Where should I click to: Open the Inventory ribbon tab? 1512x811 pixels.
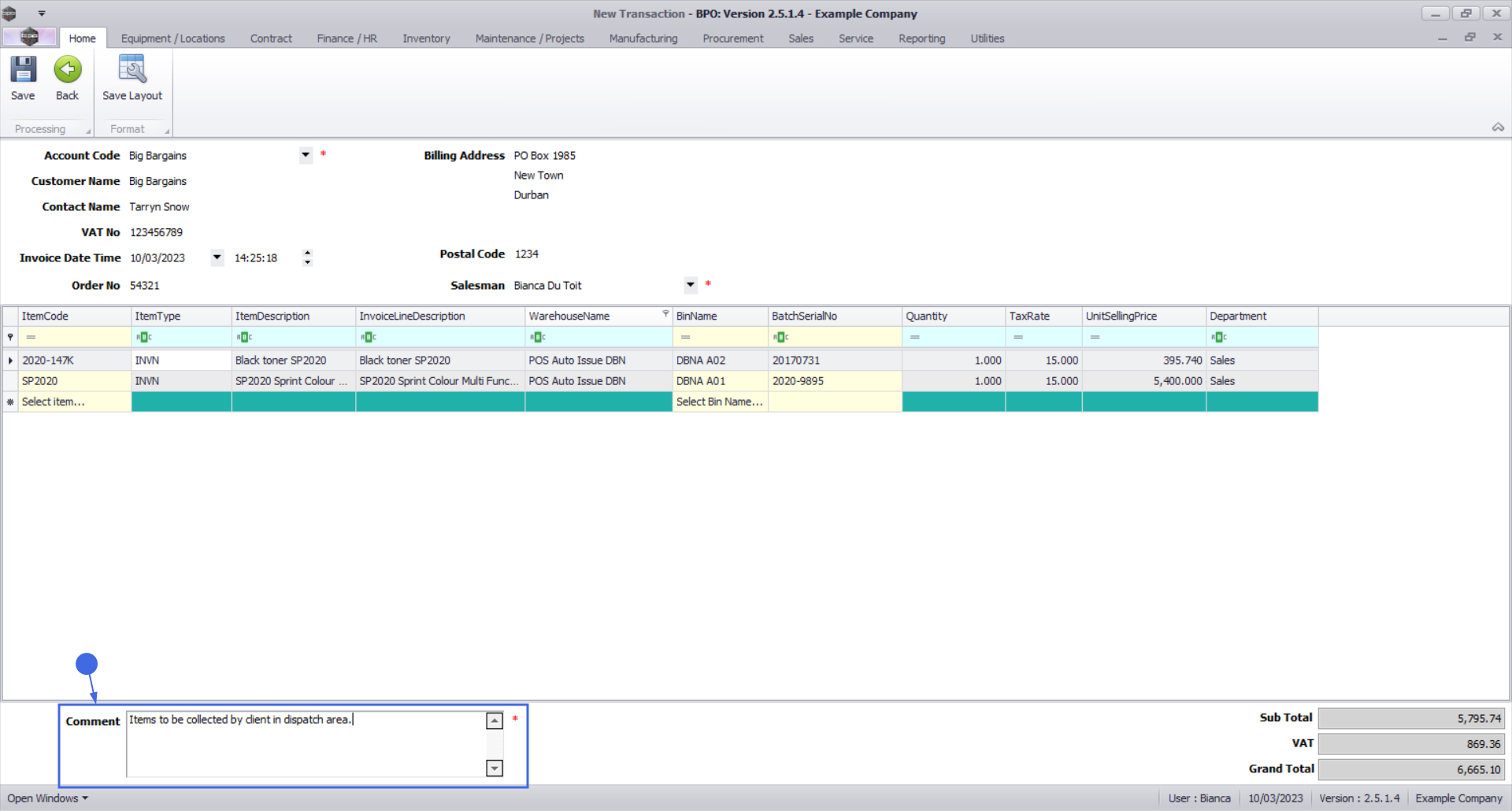pyautogui.click(x=426, y=39)
